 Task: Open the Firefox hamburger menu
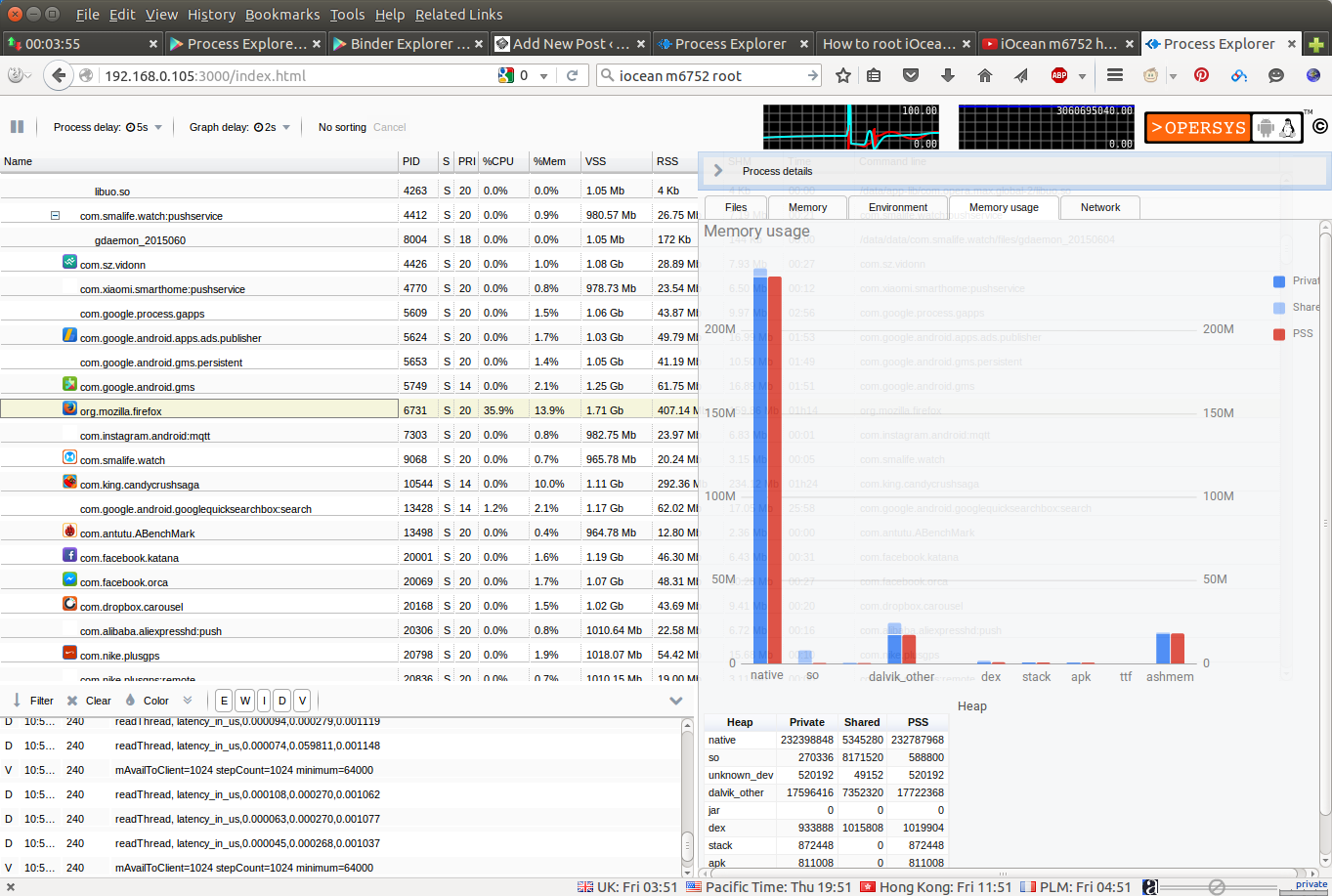point(1115,75)
